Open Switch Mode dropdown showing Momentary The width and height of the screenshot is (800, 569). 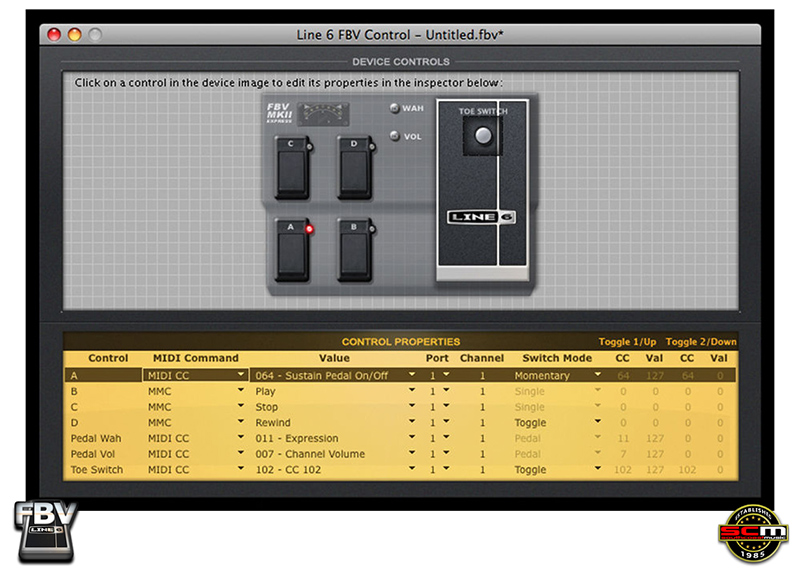tap(597, 375)
